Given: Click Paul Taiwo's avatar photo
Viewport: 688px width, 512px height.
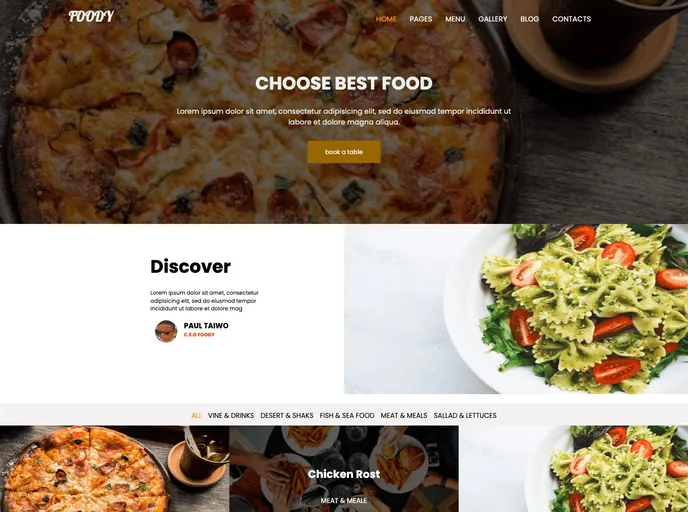Looking at the screenshot, I should (166, 331).
